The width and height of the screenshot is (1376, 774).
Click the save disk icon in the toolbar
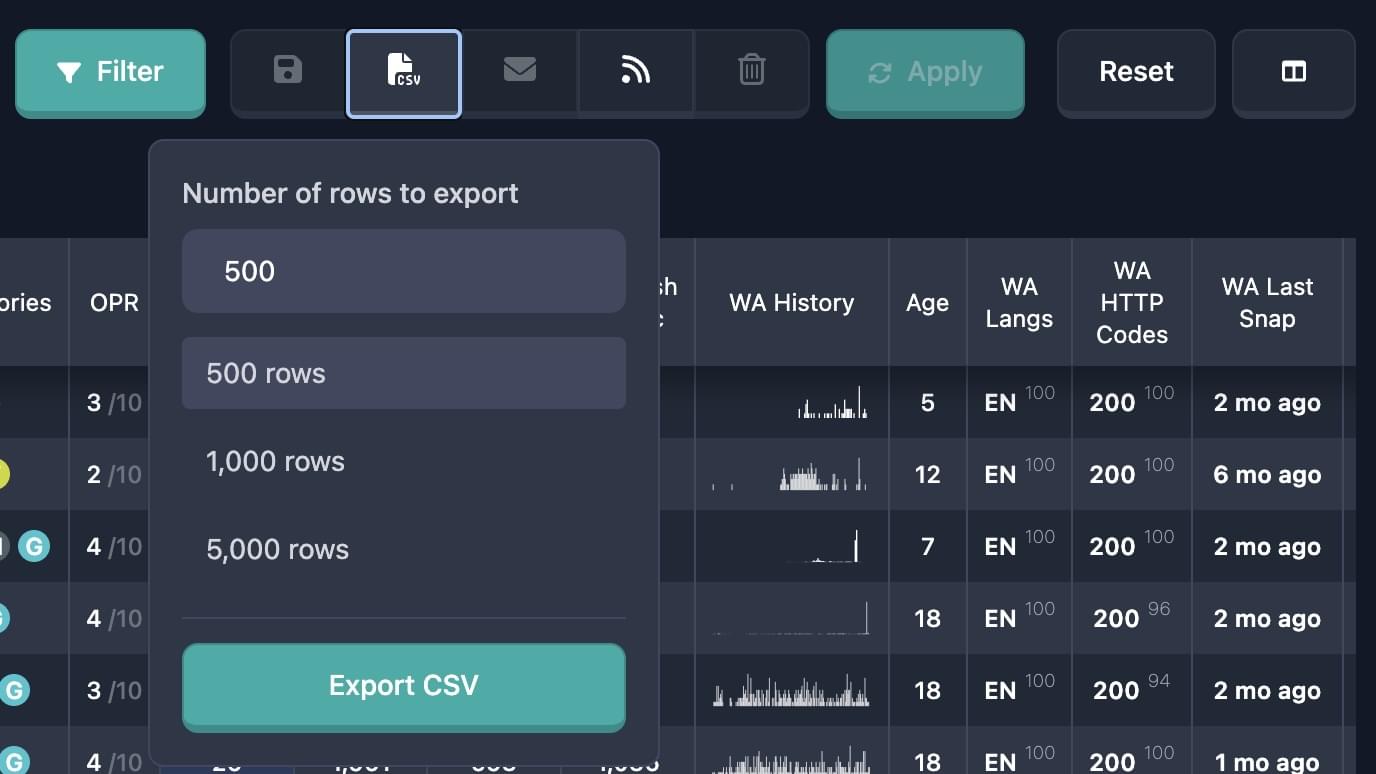pyautogui.click(x=288, y=71)
